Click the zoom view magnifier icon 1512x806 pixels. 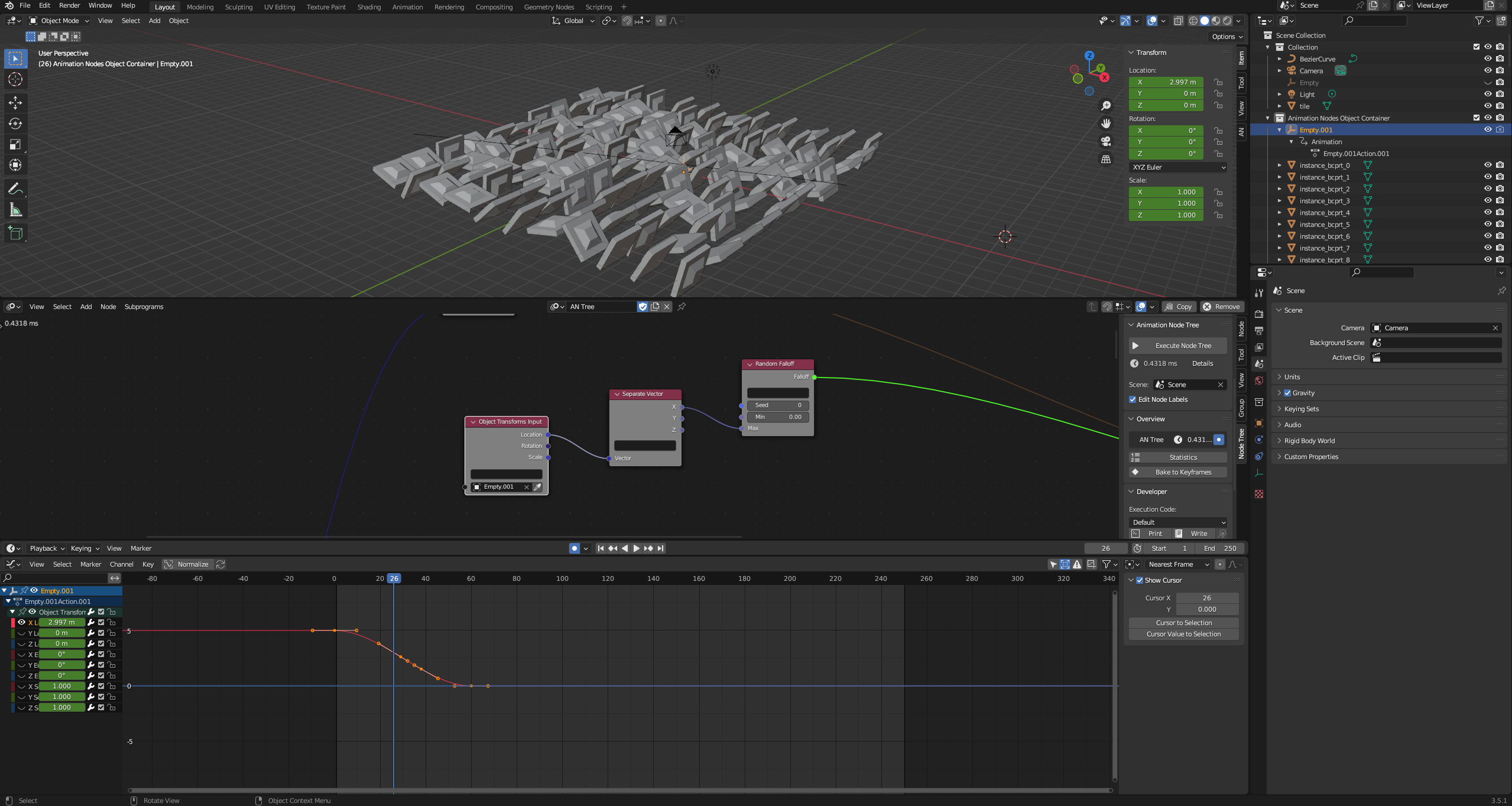coord(1106,106)
